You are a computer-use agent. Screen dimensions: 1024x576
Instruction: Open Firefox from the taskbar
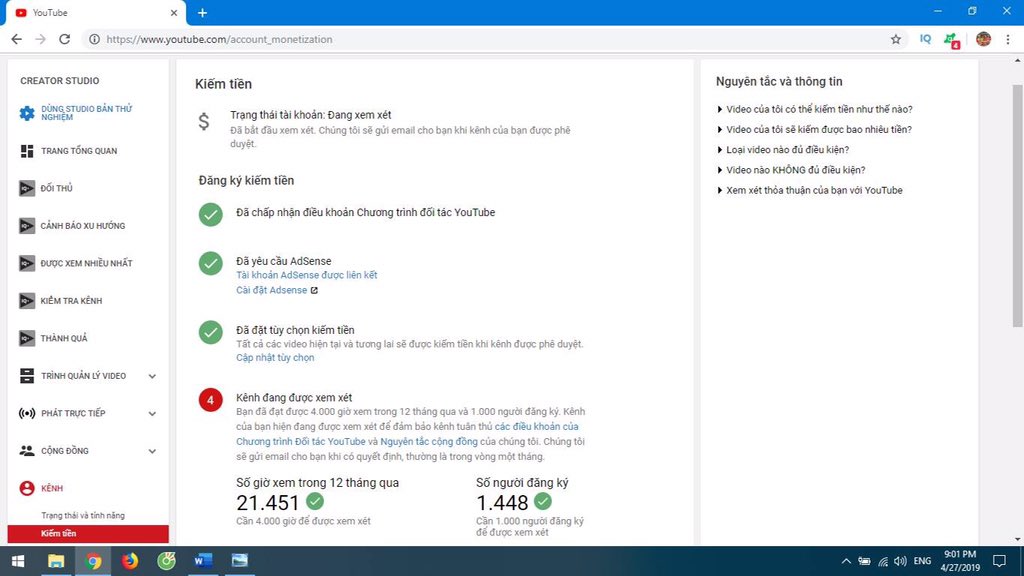[130, 561]
